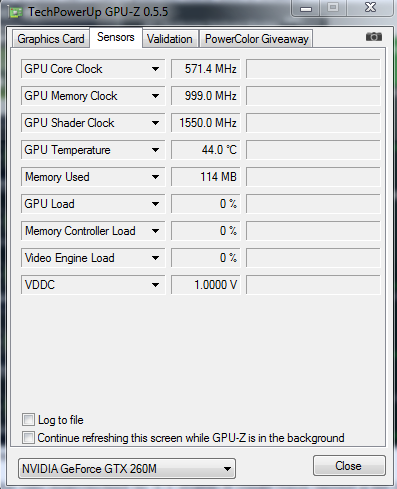Open the NVIDIA GeForce GTX 260M selector
This screenshot has width=397, height=489.
[x=127, y=469]
